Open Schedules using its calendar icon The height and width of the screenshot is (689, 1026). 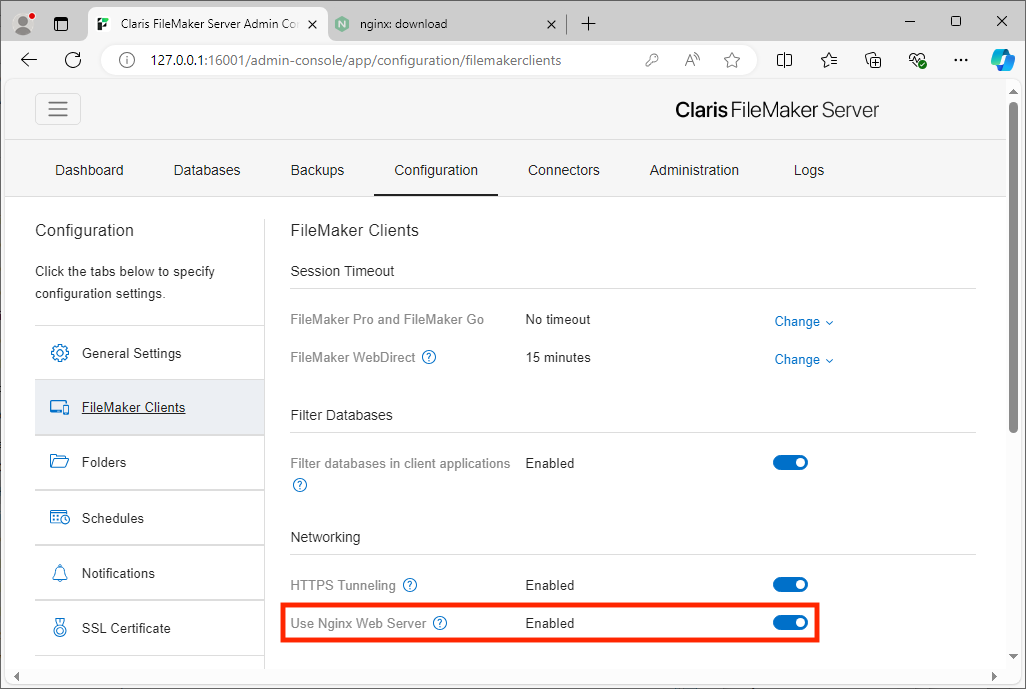tap(59, 517)
